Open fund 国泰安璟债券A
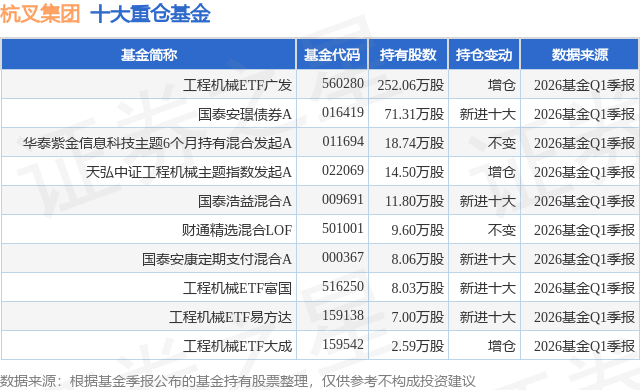The height and width of the screenshot is (390, 640). [x=244, y=114]
